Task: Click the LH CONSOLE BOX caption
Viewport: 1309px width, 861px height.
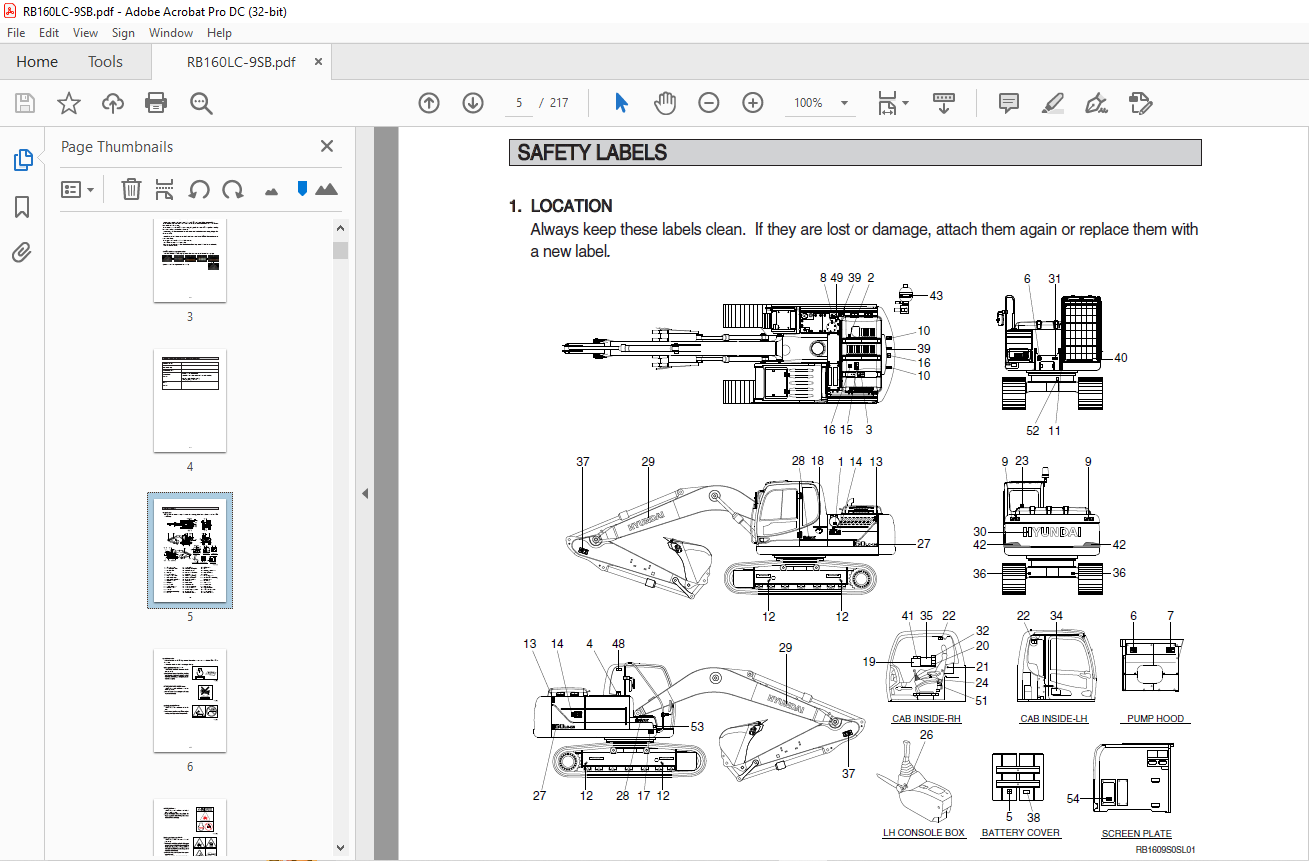Action: (x=924, y=833)
